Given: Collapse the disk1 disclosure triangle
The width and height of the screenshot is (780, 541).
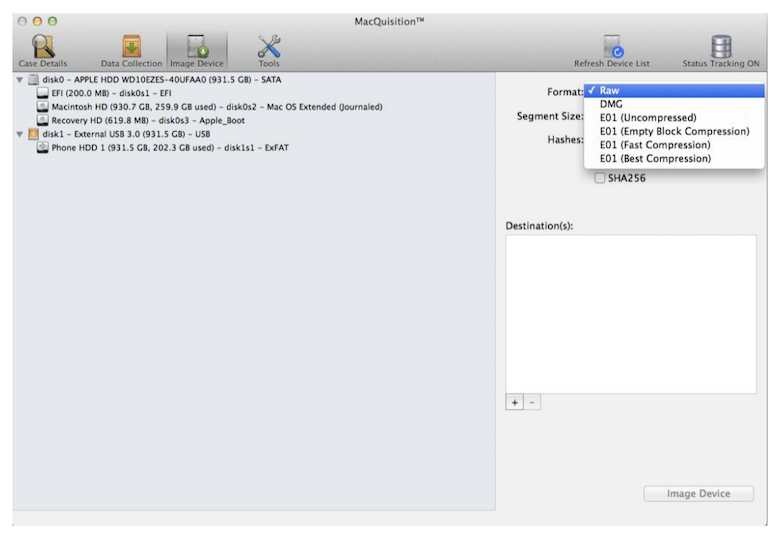Looking at the screenshot, I should tap(19, 134).
